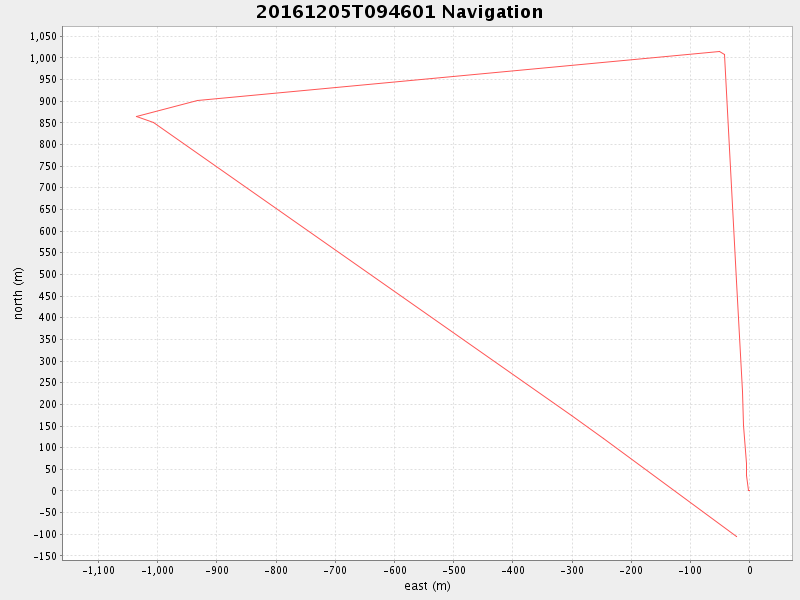Click the -1,100 tick on east axis
Viewport: 800px width, 600px height.
pyautogui.click(x=98, y=571)
